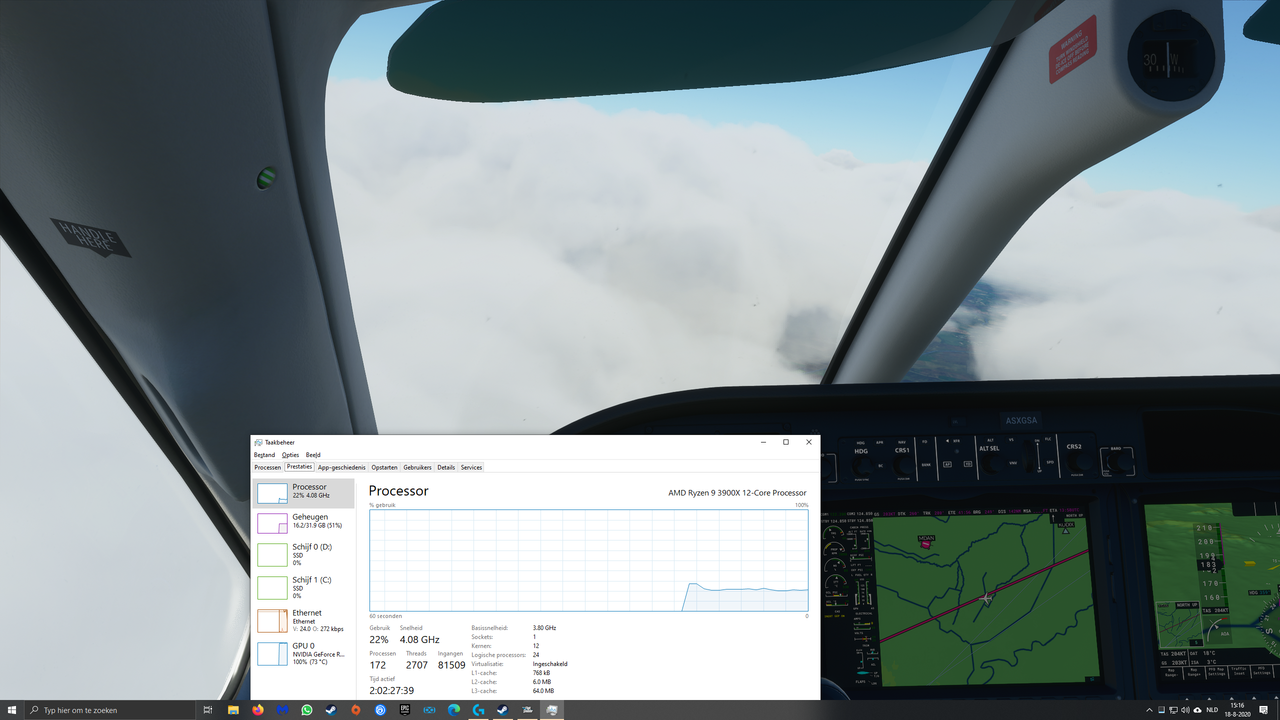Click the 4.08 GHz speed value

pos(419,640)
